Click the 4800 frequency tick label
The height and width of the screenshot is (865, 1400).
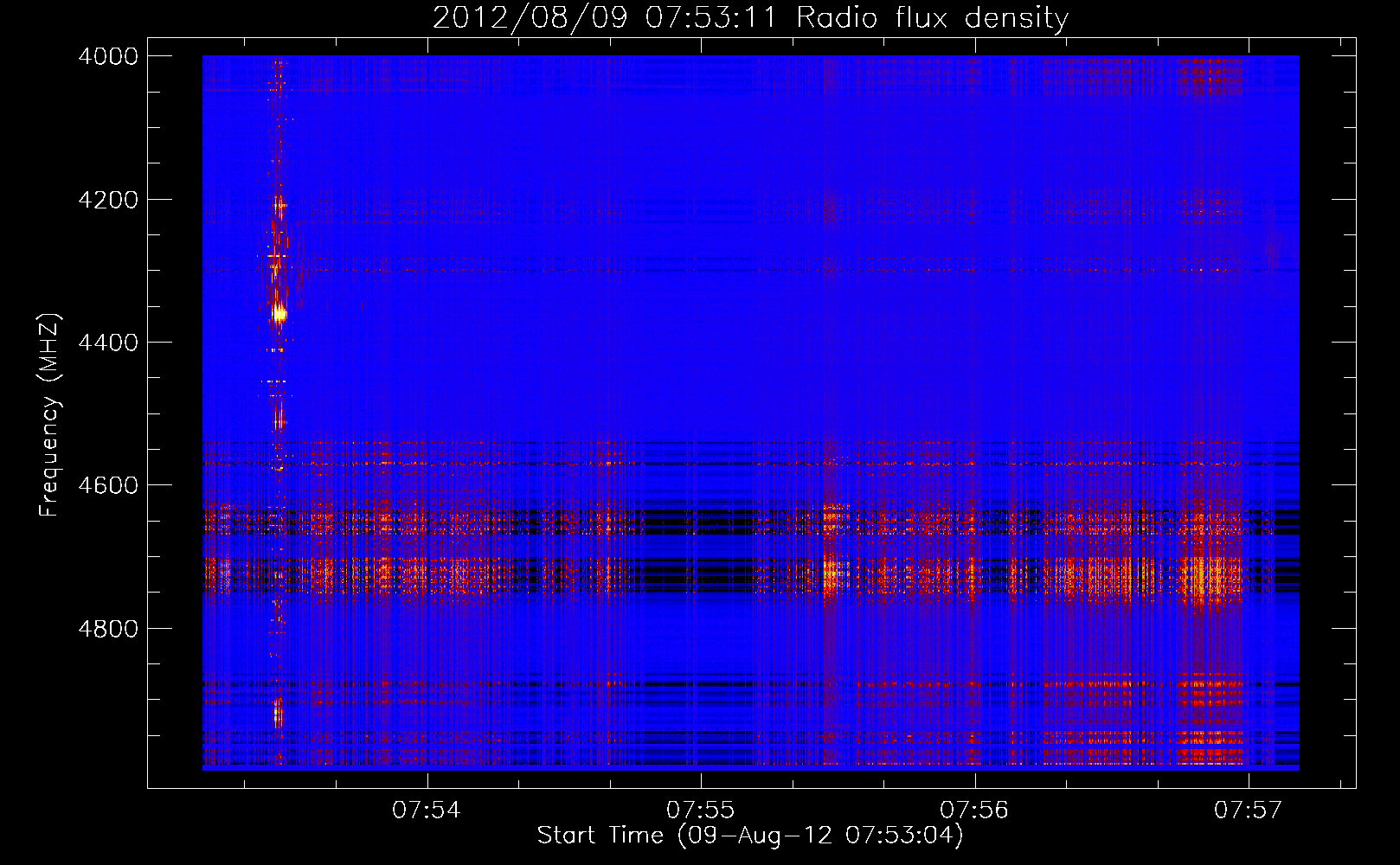108,629
